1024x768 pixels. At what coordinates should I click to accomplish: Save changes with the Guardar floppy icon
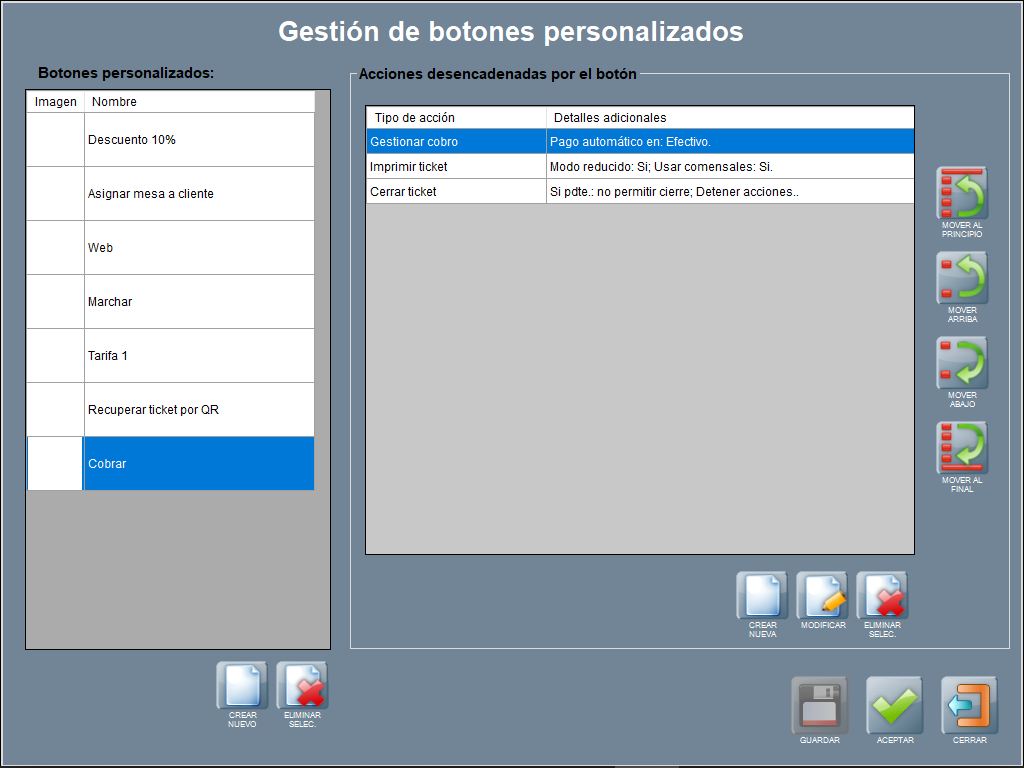[819, 706]
